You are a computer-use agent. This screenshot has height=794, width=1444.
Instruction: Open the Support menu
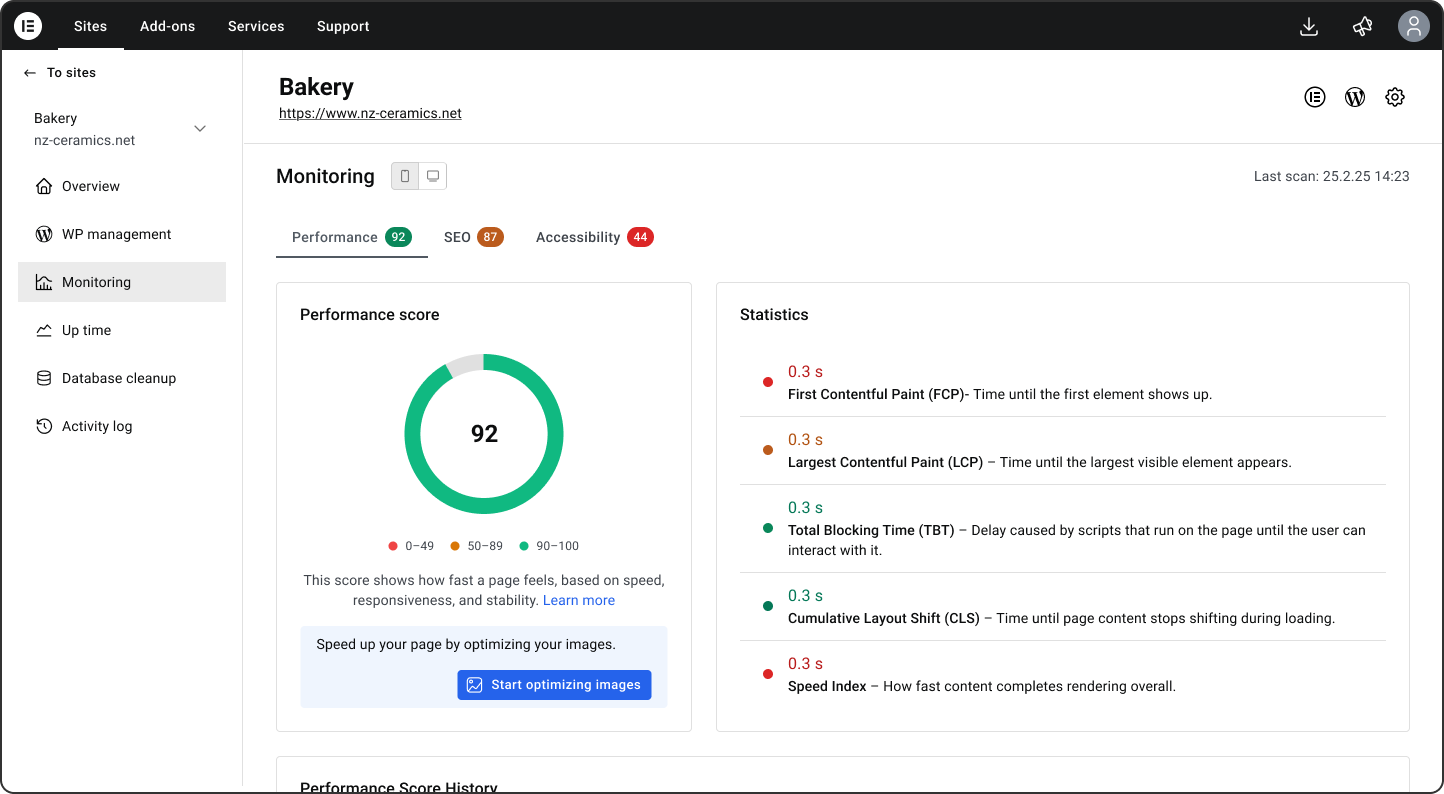click(343, 26)
